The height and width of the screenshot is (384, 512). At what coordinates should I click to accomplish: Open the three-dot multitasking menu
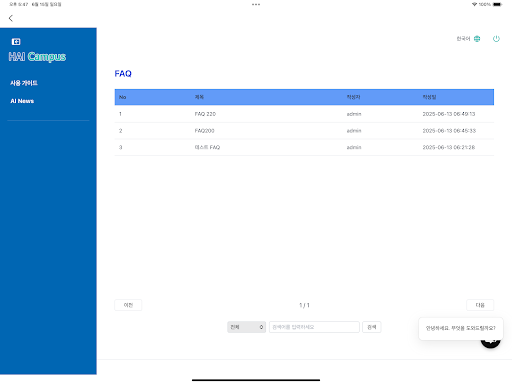click(256, 4)
